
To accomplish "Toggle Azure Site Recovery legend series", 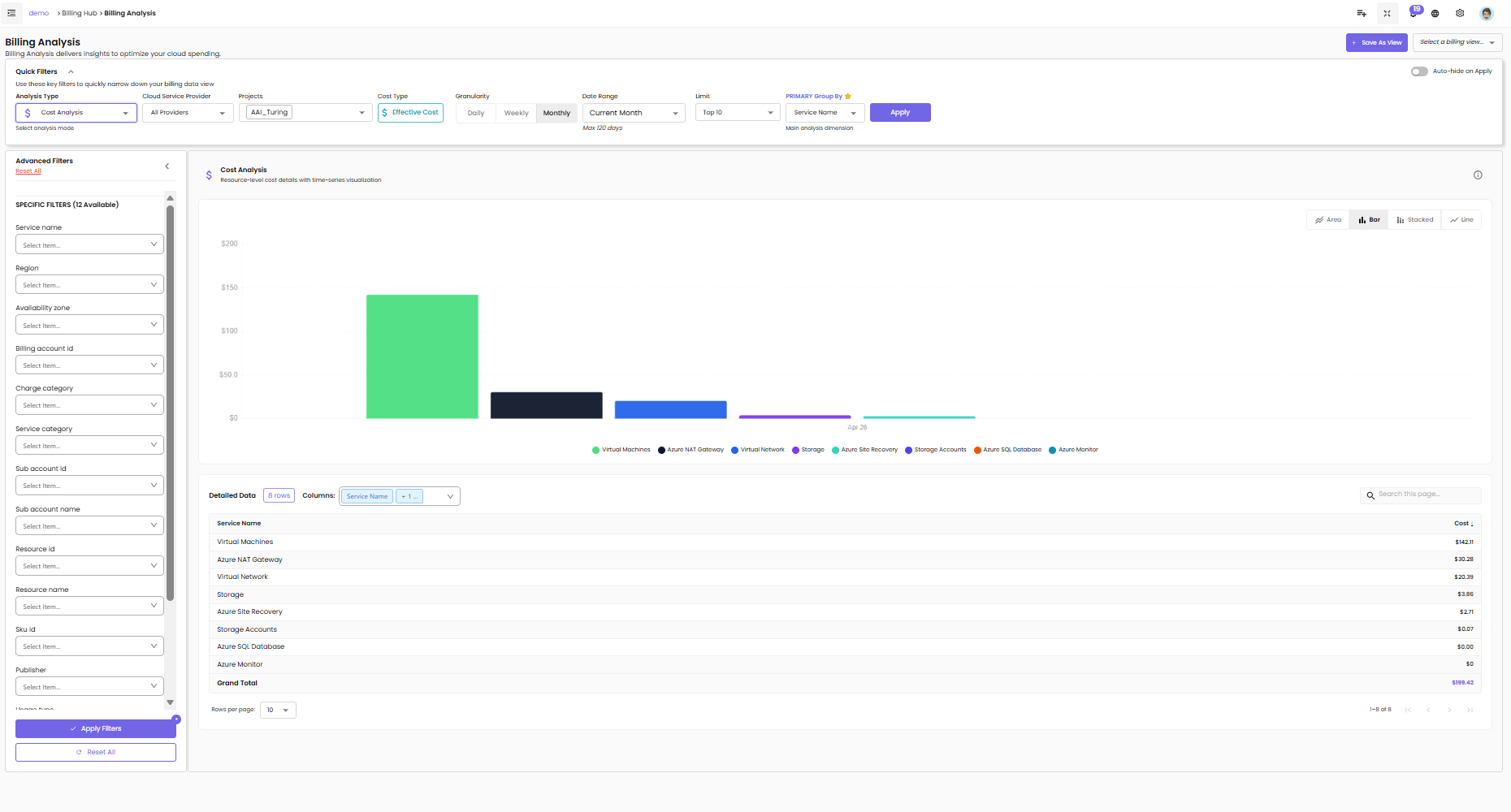I will 864,450.
